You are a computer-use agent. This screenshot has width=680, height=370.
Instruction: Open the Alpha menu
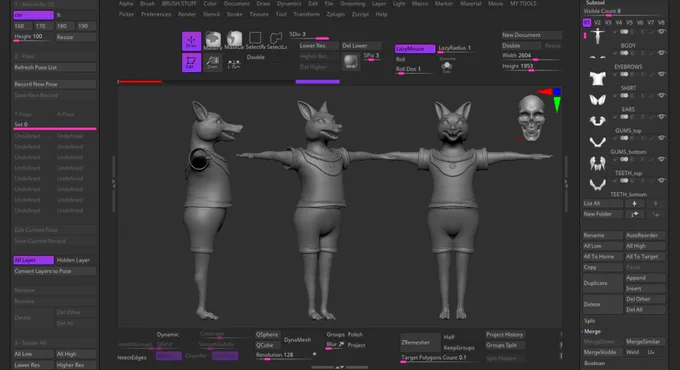126,3
